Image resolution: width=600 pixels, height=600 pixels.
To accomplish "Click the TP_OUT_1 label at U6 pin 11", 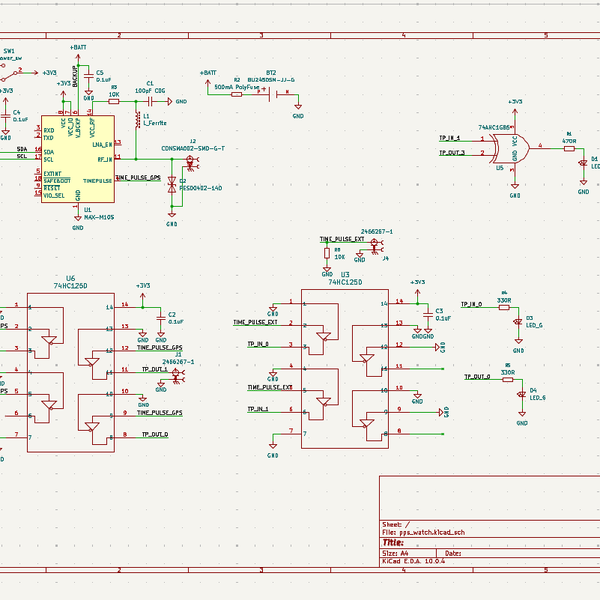I will [155, 369].
